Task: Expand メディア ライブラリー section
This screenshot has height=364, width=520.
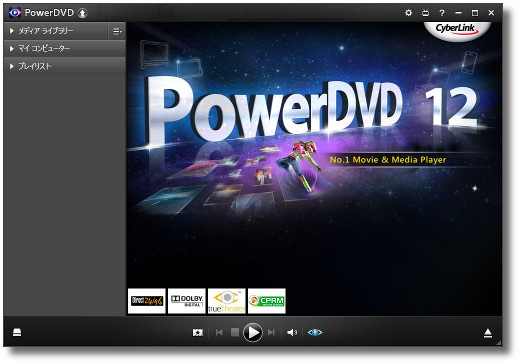Action: [x=12, y=31]
